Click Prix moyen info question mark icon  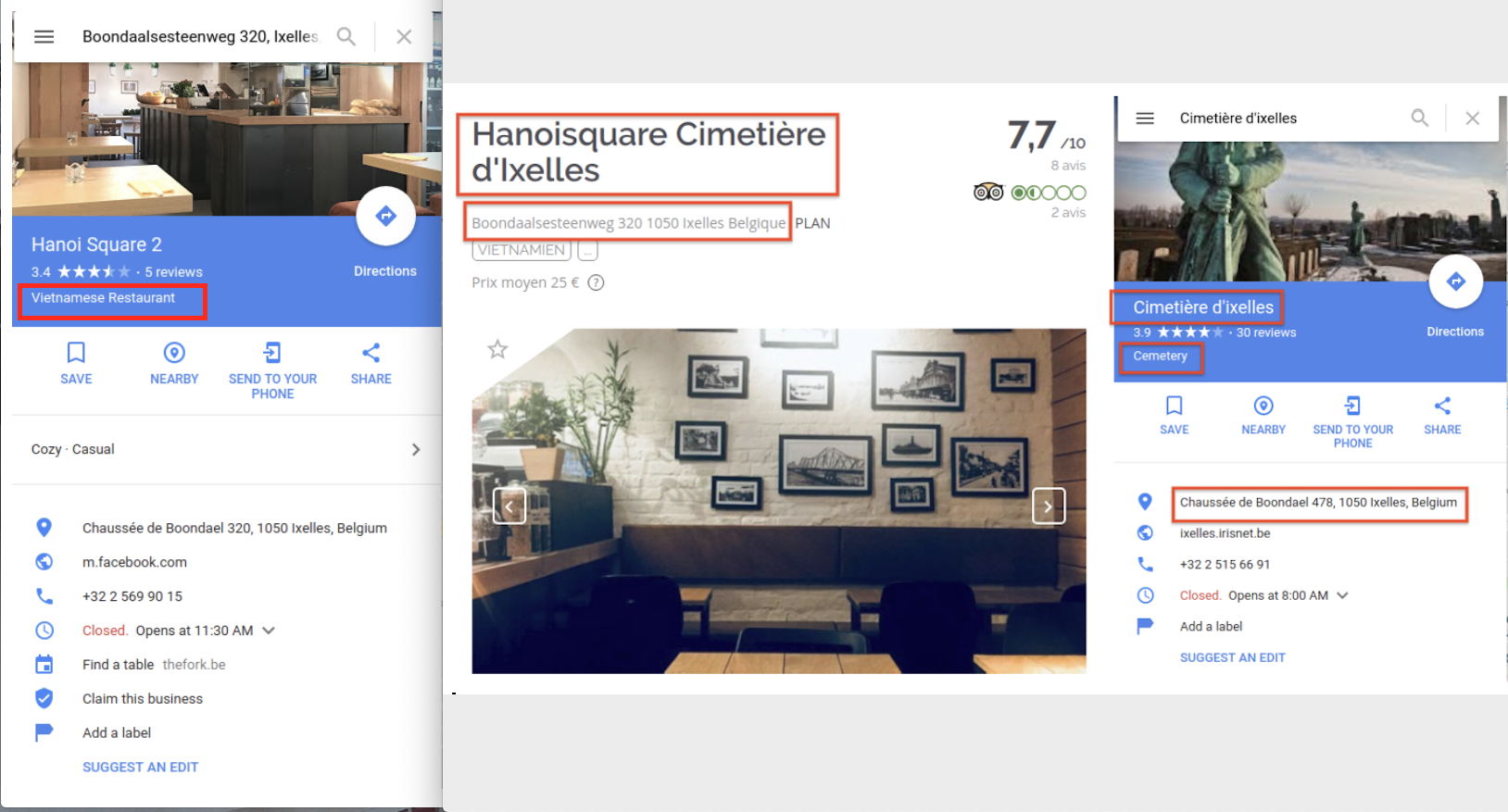point(597,282)
